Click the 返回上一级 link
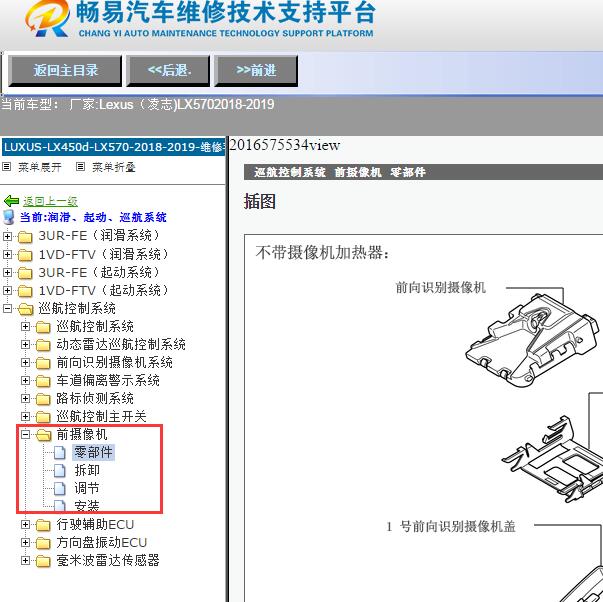This screenshot has height=602, width=603. 50,201
